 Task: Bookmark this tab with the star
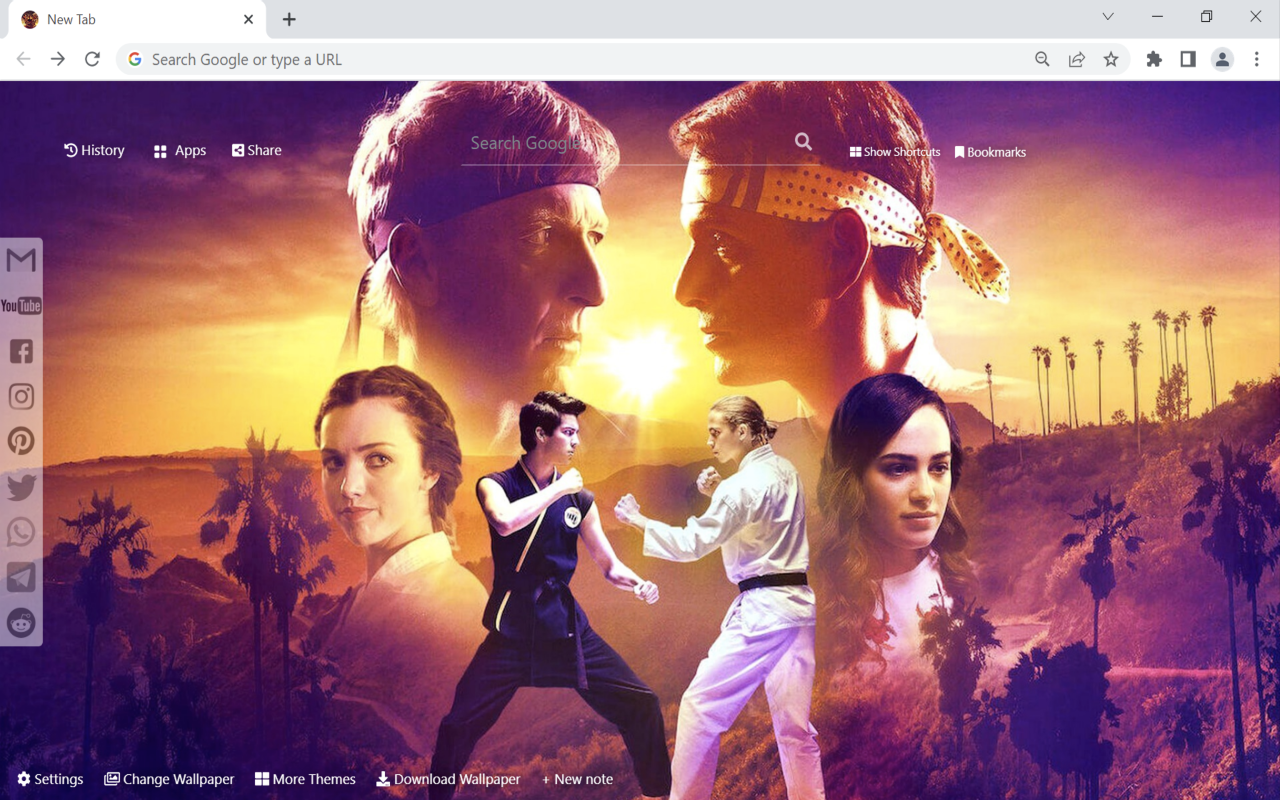click(1111, 59)
